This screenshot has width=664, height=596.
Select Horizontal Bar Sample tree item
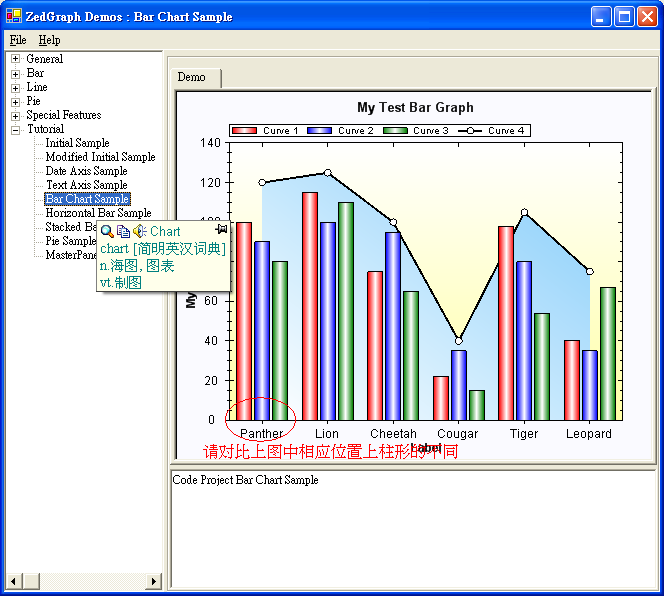98,213
